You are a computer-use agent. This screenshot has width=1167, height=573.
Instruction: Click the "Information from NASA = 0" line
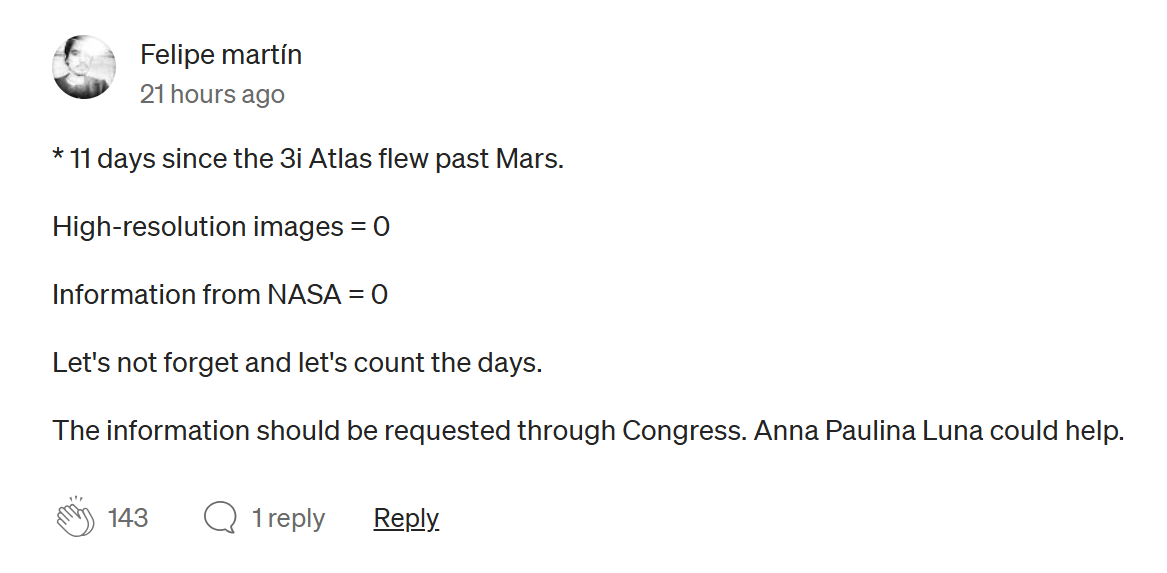tap(220, 295)
